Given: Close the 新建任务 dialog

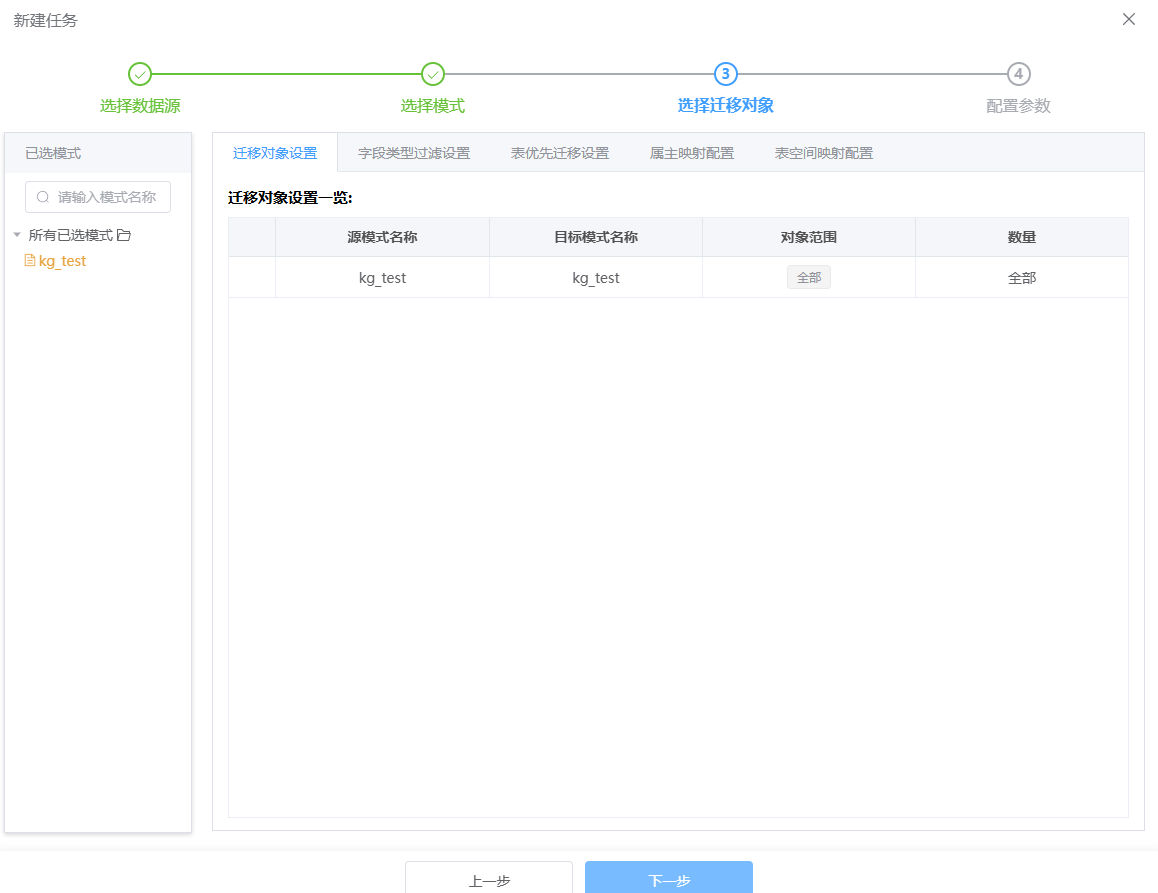Looking at the screenshot, I should [1129, 19].
